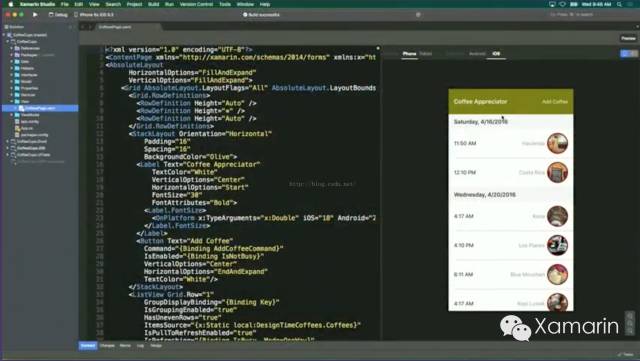Viewport: 640px width, 361px height.
Task: Click the status bar build indicator icon
Action: coord(245,15)
